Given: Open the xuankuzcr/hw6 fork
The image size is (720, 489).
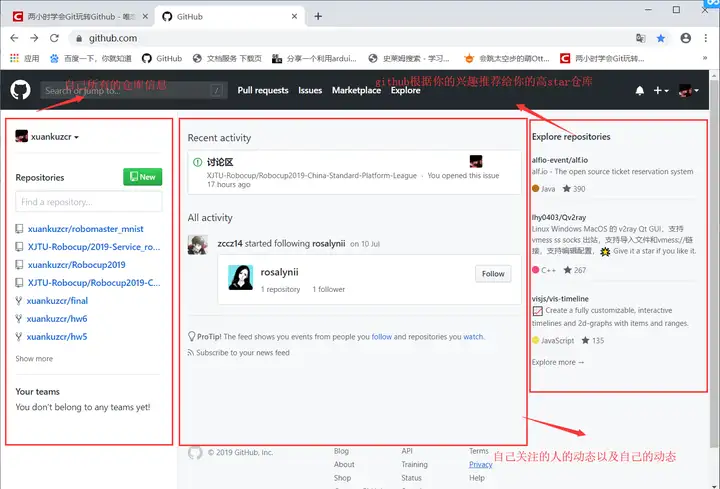Looking at the screenshot, I should coord(56,319).
